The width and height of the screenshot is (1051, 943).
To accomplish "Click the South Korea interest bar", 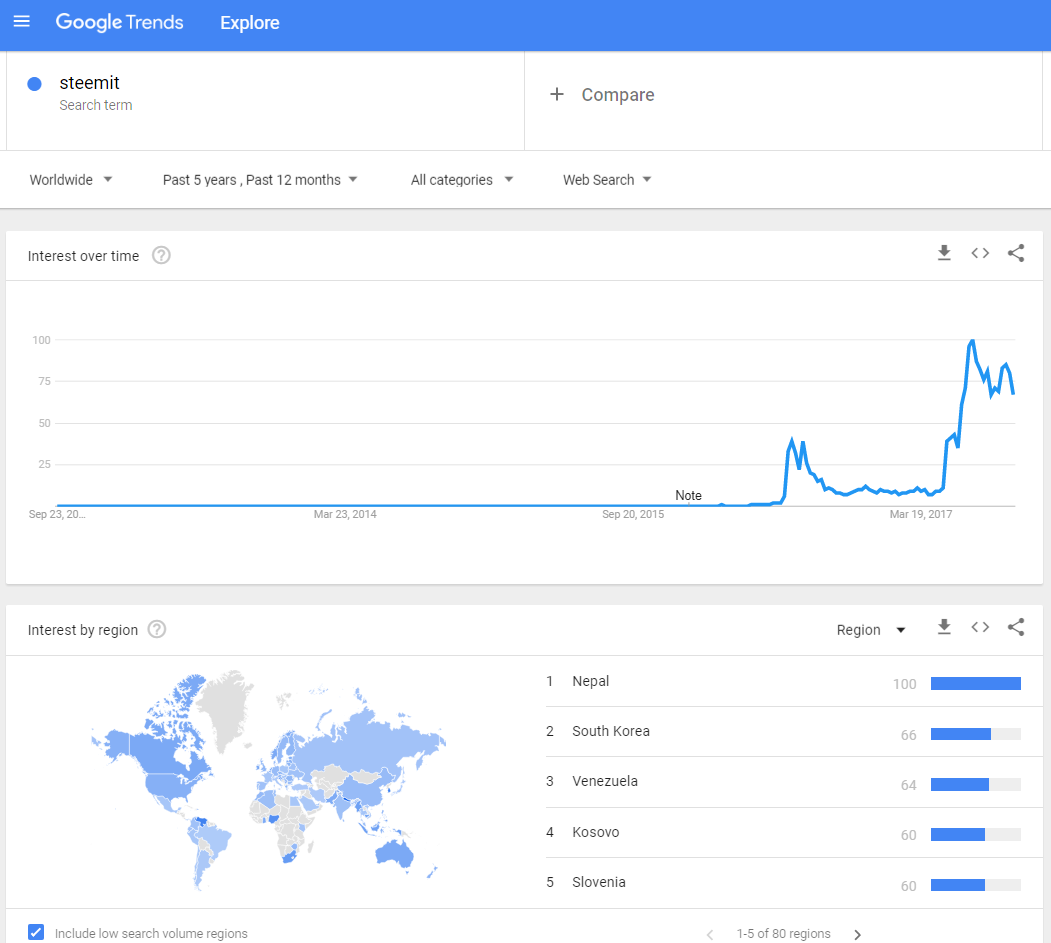I will pyautogui.click(x=975, y=734).
